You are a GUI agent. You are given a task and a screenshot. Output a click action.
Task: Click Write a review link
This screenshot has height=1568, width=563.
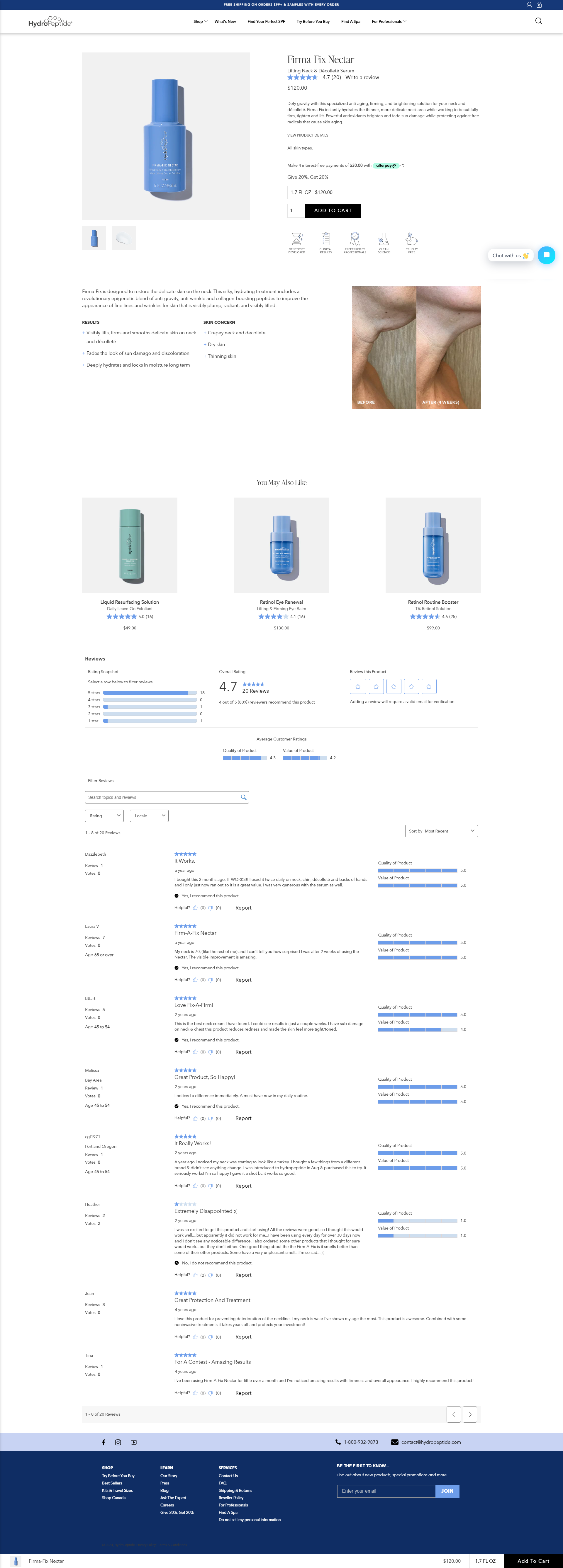(x=362, y=77)
